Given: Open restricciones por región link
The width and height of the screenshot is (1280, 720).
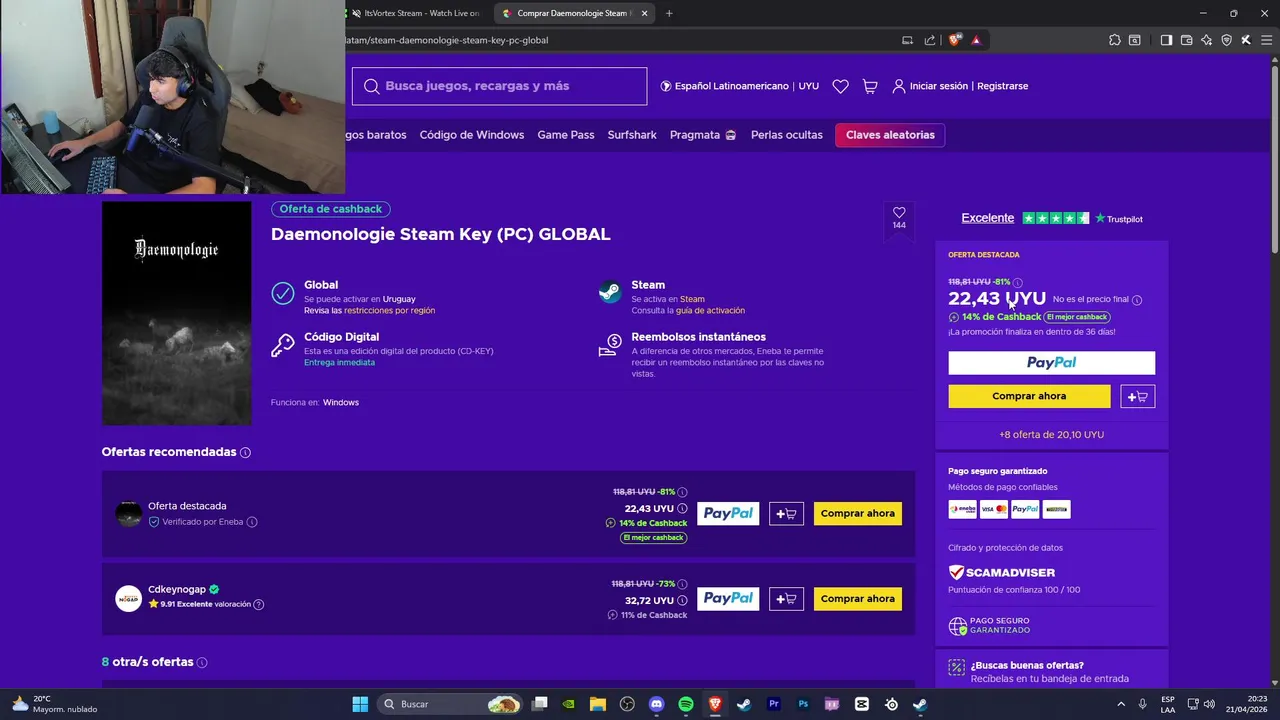Looking at the screenshot, I should [x=389, y=311].
